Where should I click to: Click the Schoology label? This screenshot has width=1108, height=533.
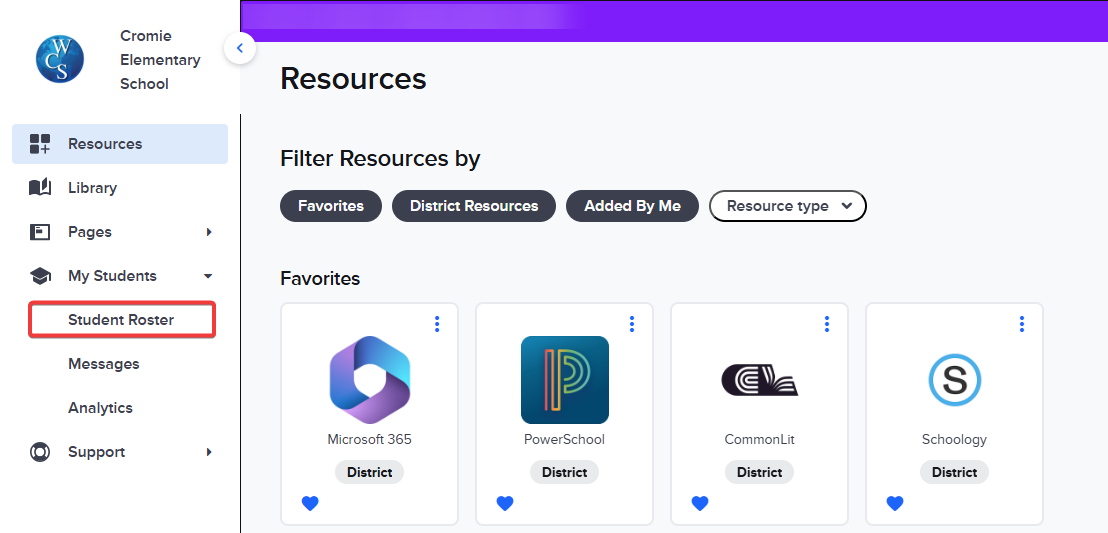tap(954, 439)
